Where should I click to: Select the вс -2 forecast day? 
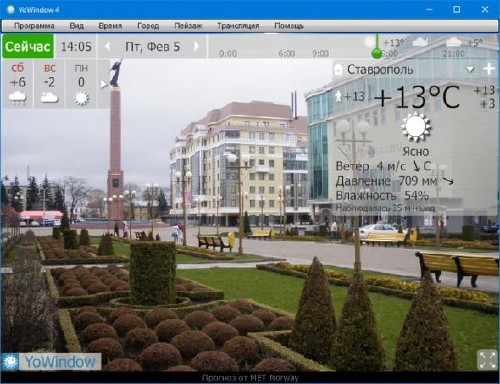[50, 84]
